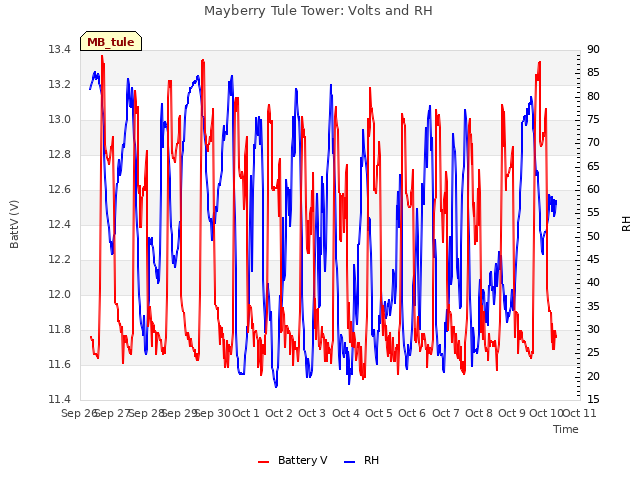Click the 30 tick on the RH axis

[593, 329]
